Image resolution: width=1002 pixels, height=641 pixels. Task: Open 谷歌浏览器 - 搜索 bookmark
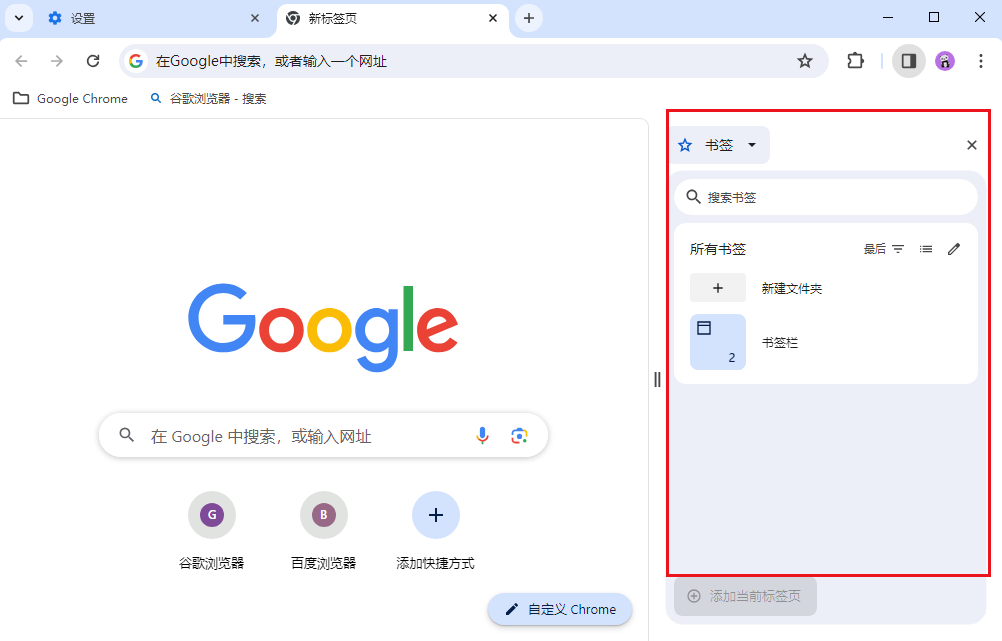[x=208, y=98]
